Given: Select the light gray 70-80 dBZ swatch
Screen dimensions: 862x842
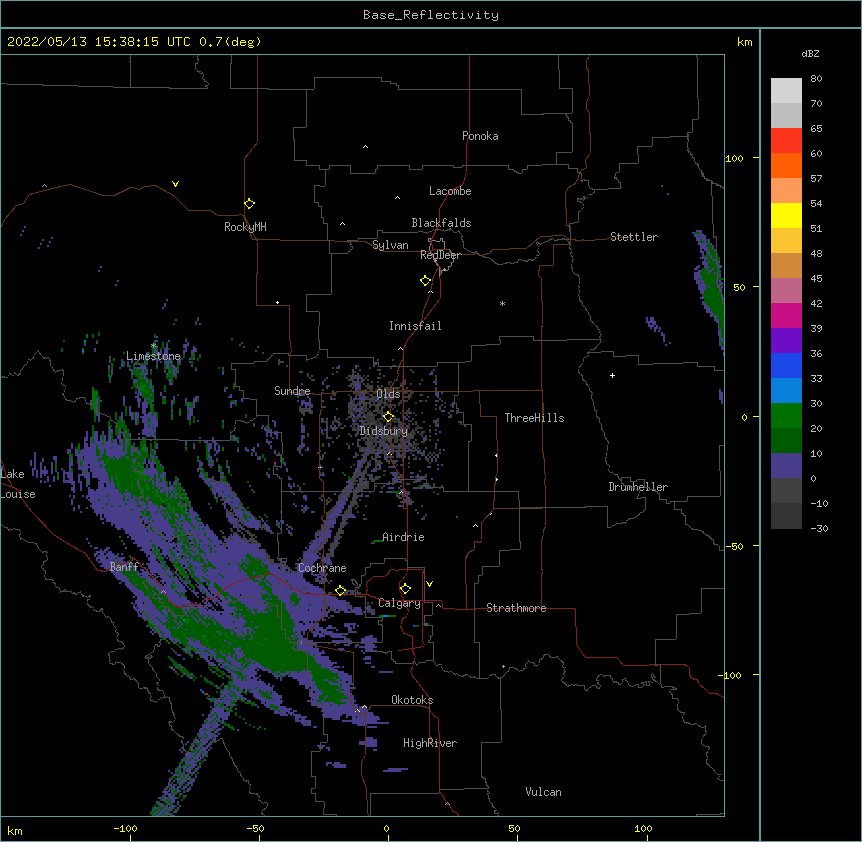Looking at the screenshot, I should [786, 91].
